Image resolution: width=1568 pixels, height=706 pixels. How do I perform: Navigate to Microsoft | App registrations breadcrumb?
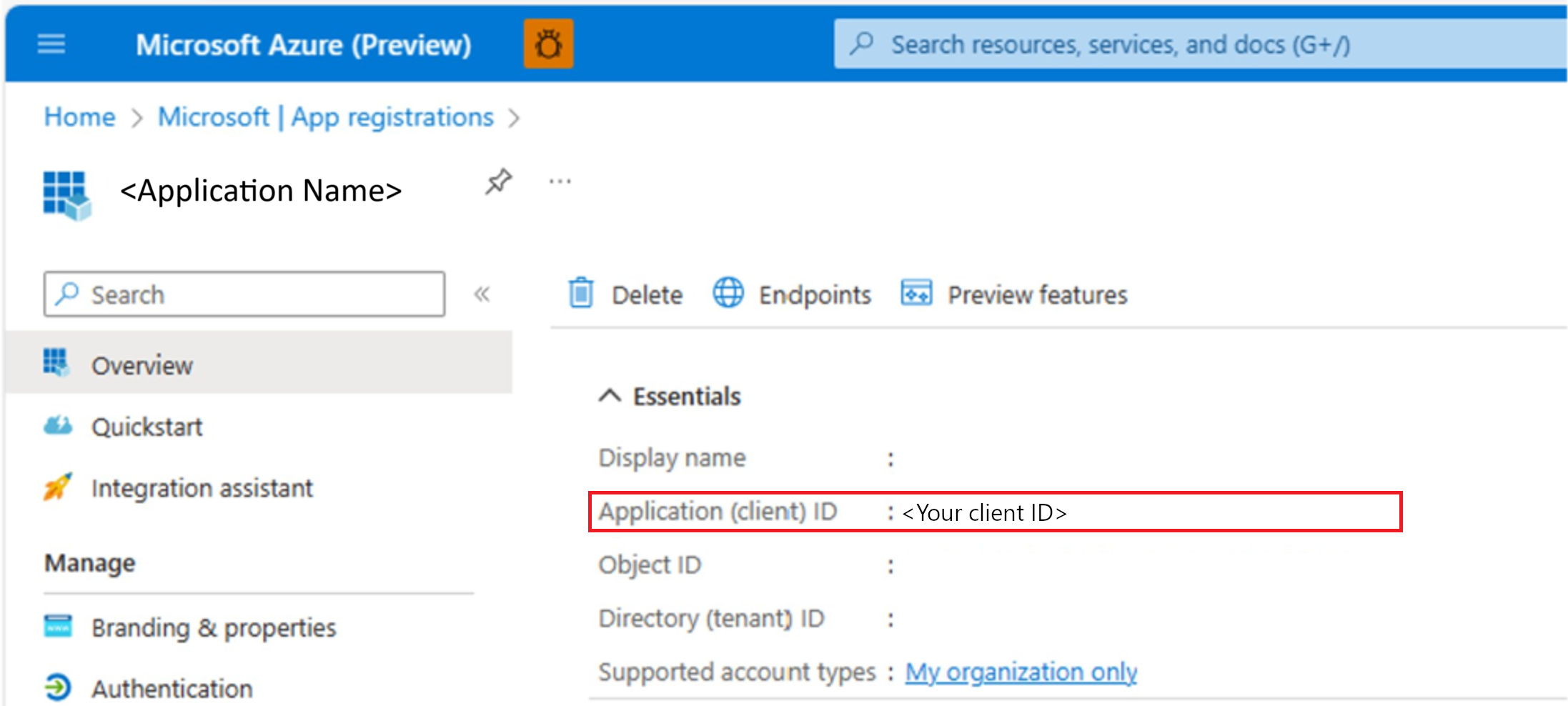coord(326,117)
